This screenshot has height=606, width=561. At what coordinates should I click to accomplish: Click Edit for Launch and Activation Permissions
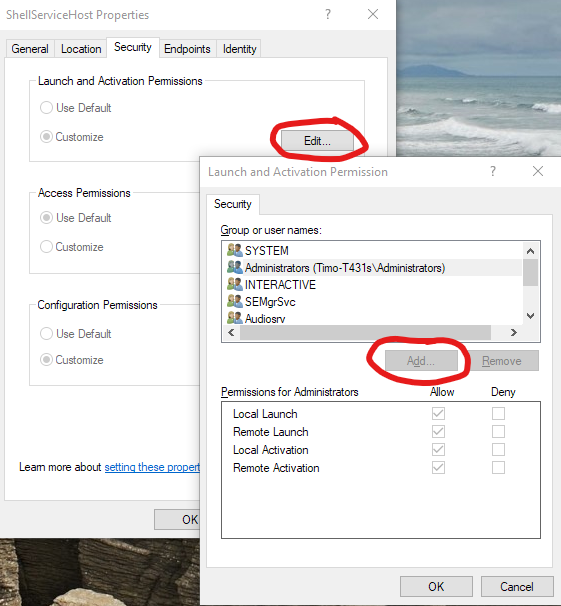(317, 141)
